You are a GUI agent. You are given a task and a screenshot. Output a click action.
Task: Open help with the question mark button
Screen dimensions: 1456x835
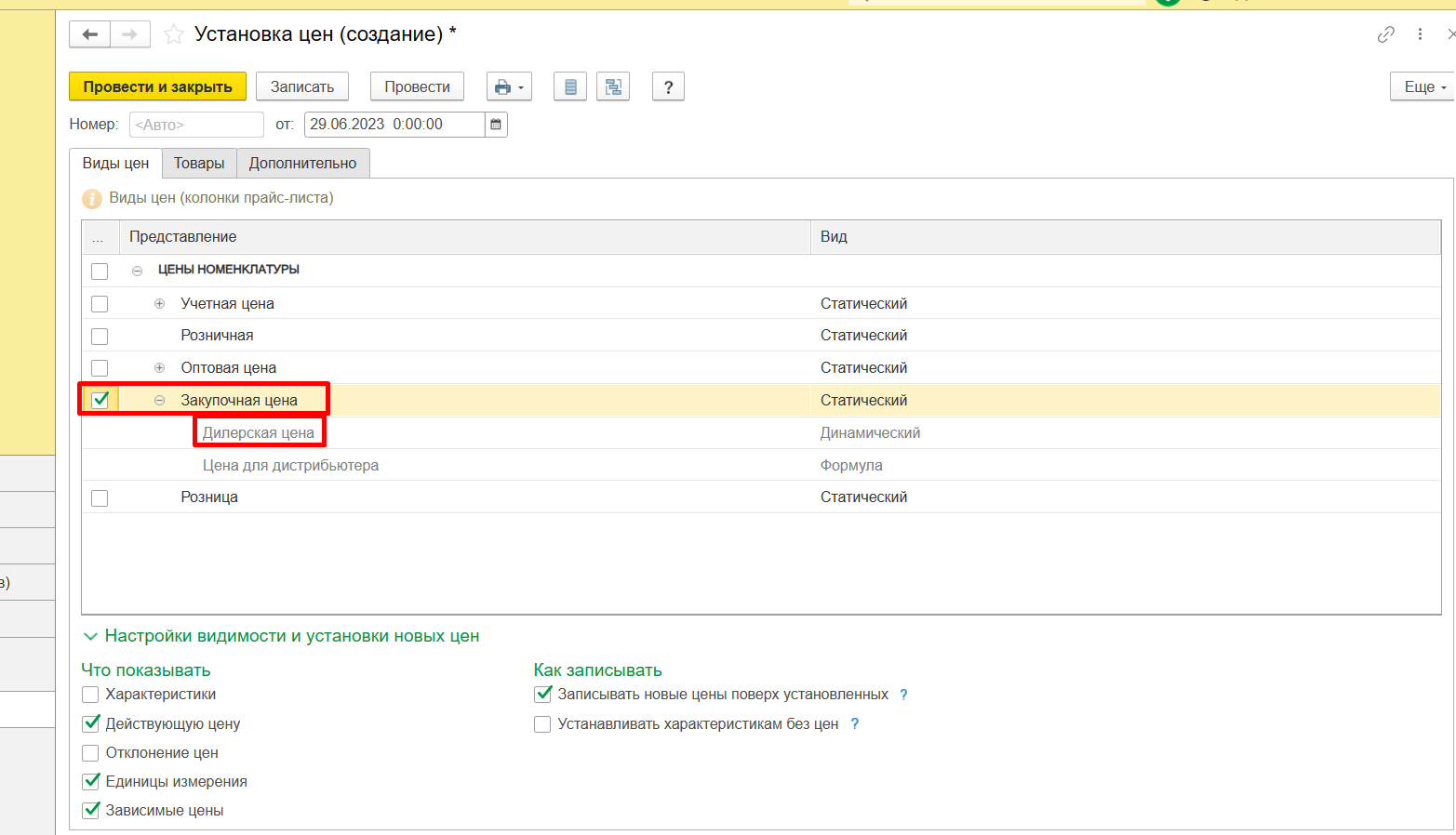pos(668,86)
